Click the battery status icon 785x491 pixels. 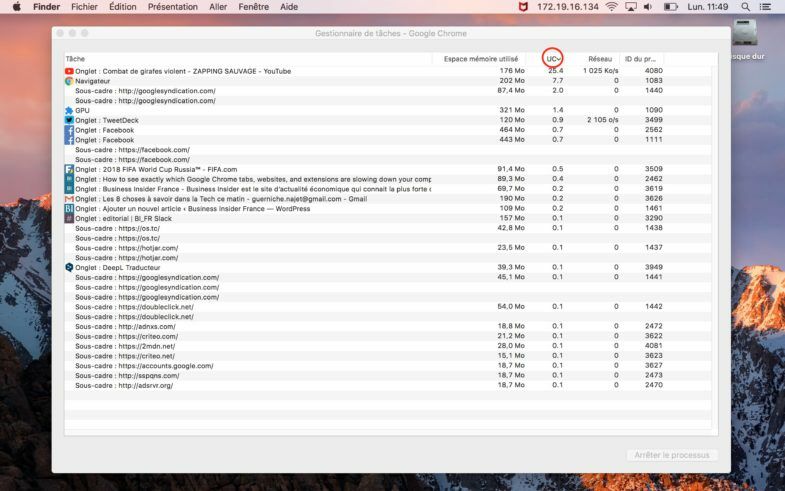pos(670,7)
